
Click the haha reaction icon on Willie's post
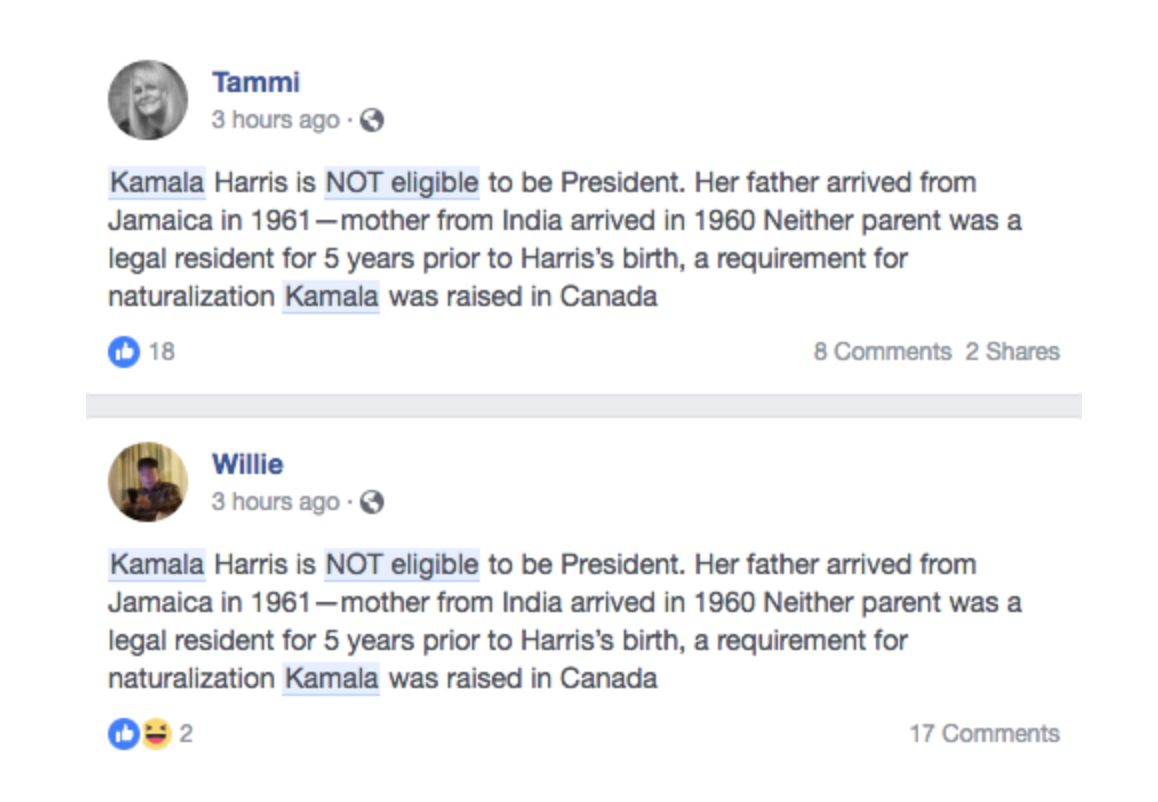[x=156, y=733]
